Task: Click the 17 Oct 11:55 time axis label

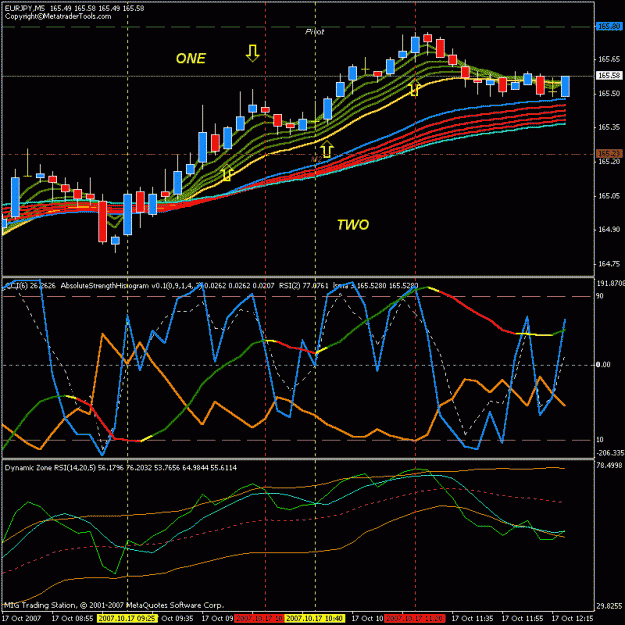Action: pyautogui.click(x=522, y=619)
